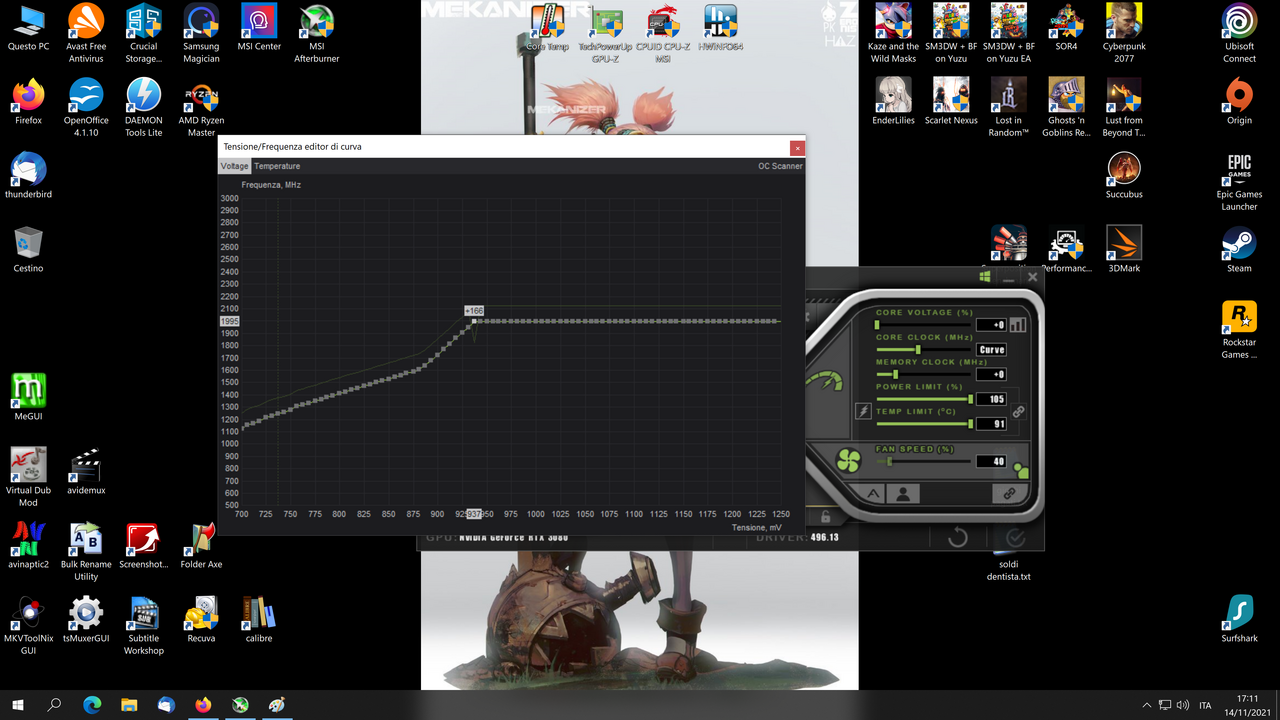Open the MSI Afterburner desktop shortcut
The image size is (1280, 720).
pyautogui.click(x=316, y=35)
